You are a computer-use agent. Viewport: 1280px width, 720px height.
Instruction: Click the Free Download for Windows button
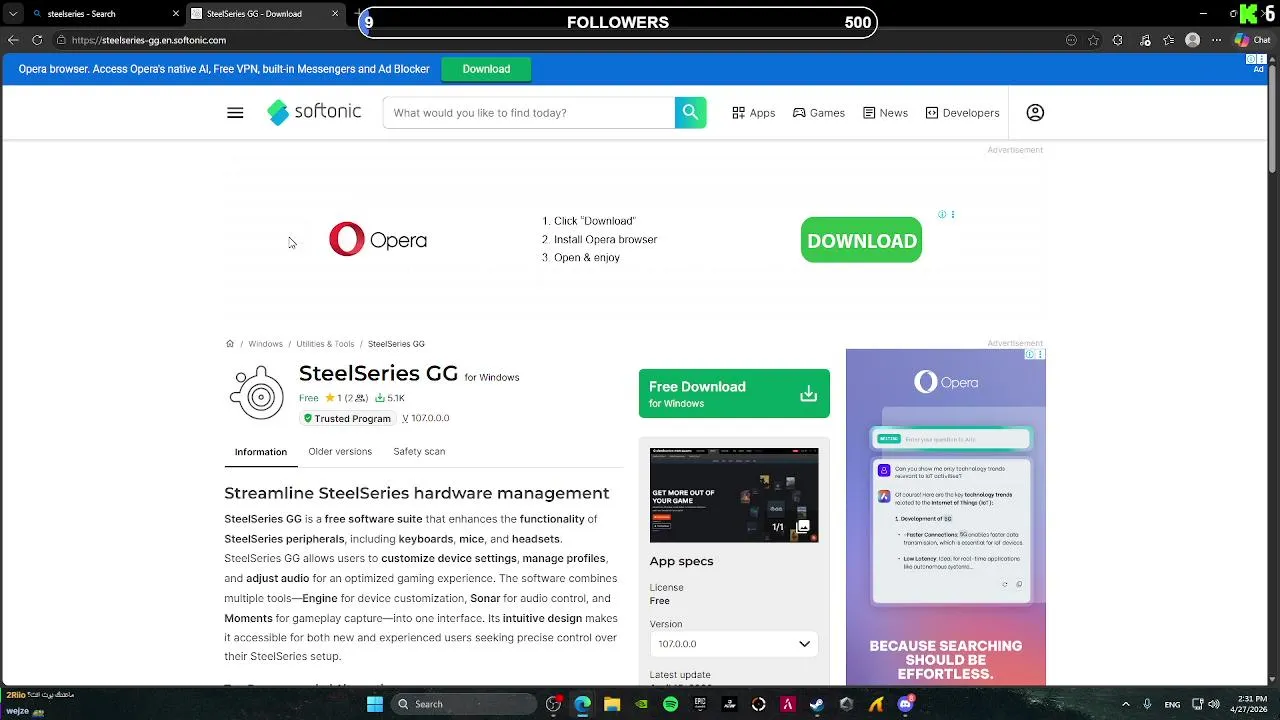[734, 394]
